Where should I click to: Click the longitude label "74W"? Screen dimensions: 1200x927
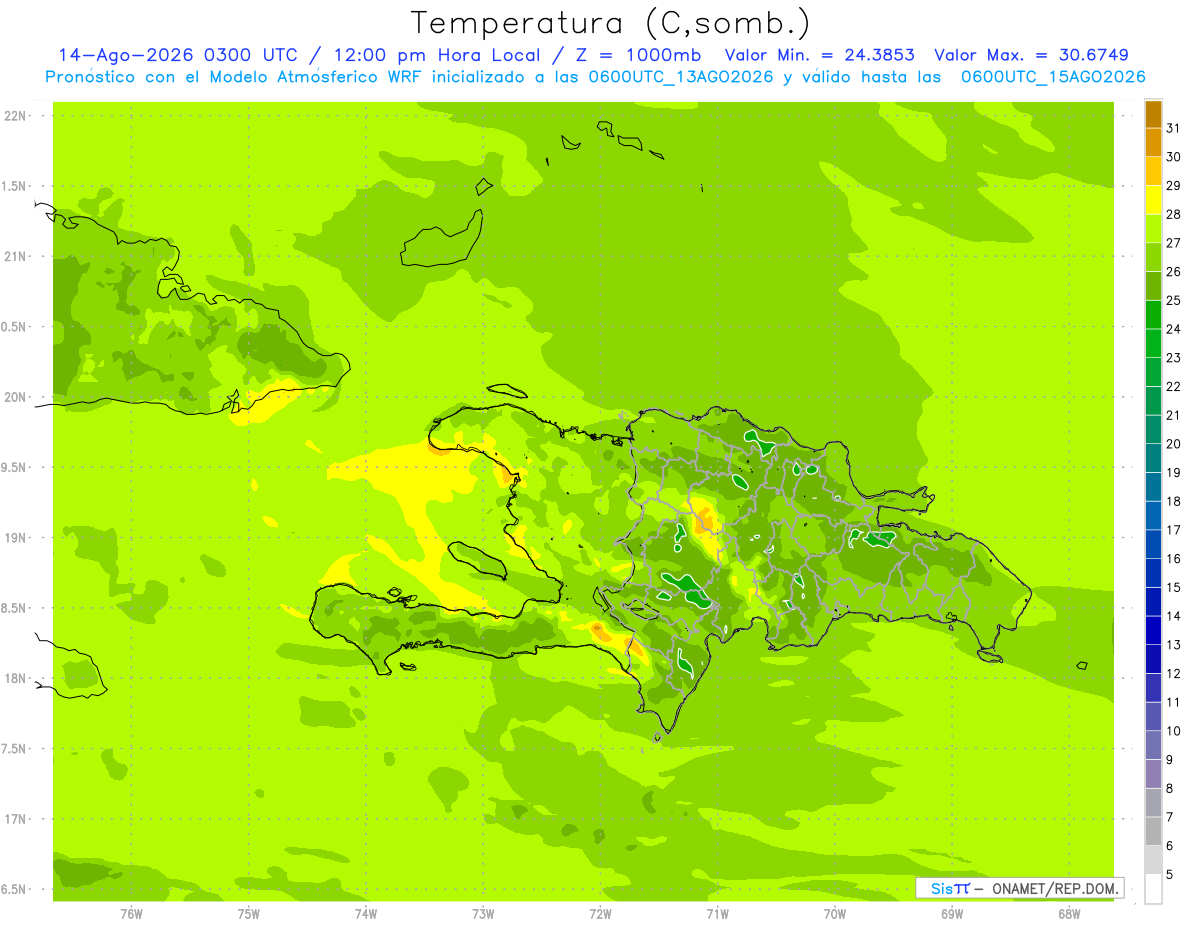click(366, 914)
